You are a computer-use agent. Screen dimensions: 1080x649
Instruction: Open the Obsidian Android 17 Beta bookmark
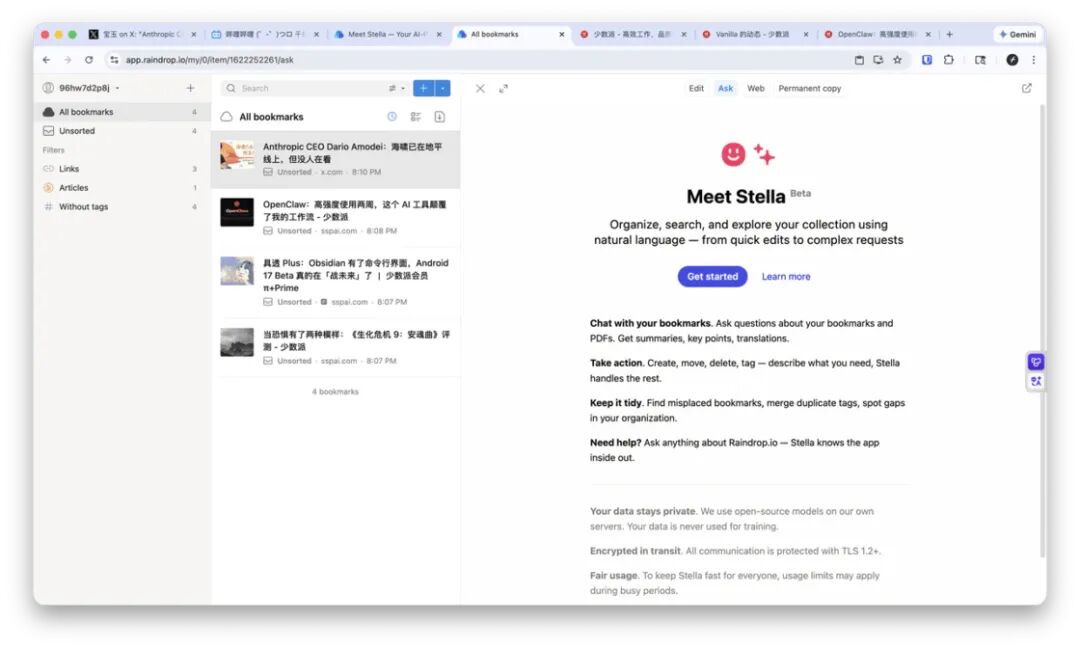click(x=335, y=282)
